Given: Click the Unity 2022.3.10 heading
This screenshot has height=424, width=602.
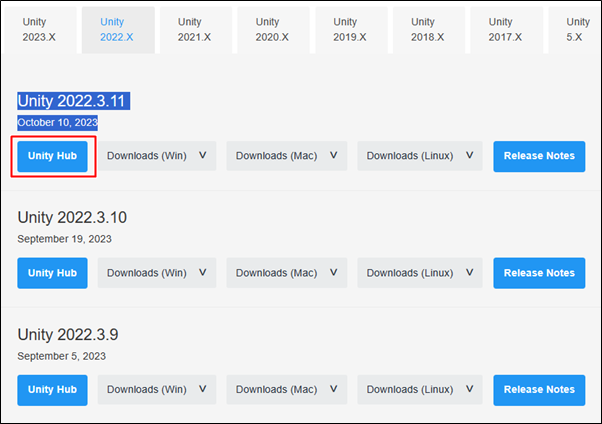Looking at the screenshot, I should click(x=72, y=217).
